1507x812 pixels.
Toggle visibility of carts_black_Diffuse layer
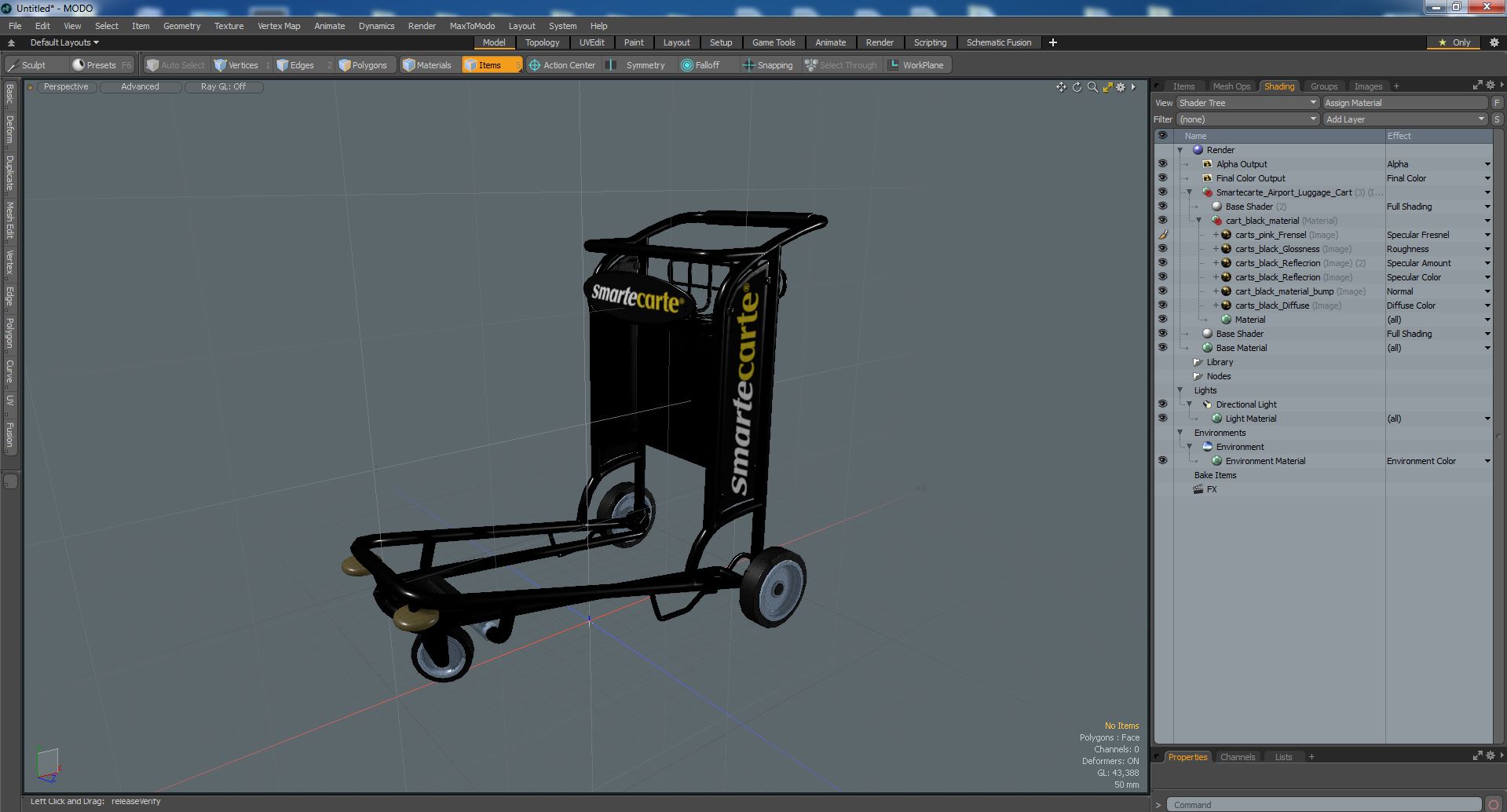pos(1162,305)
